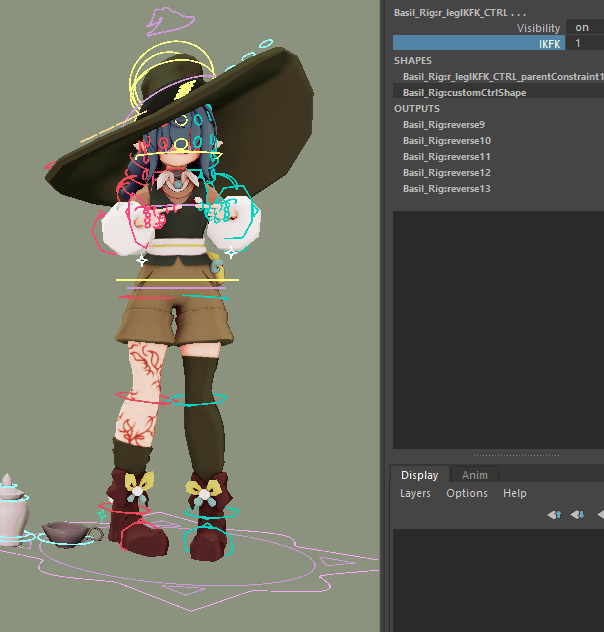Collapse the OUTPUTS section header
The image size is (604, 632).
[417, 108]
